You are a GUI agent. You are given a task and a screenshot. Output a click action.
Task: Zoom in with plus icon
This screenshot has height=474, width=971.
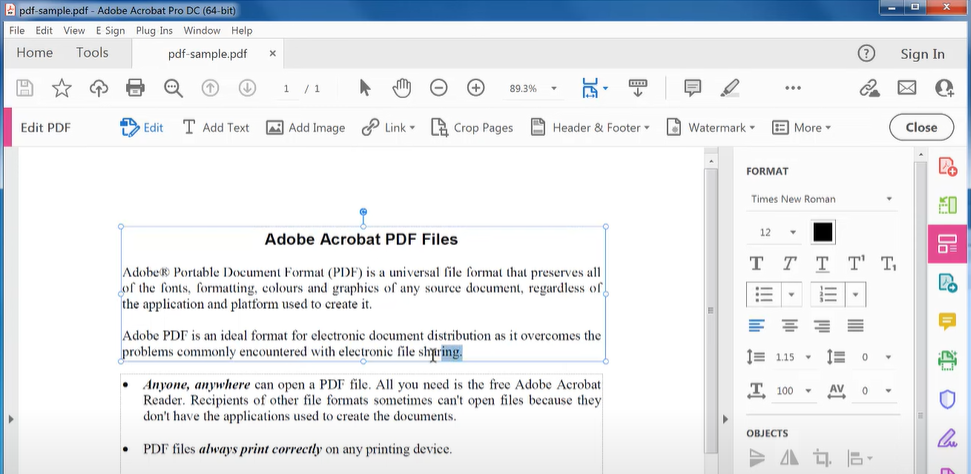pyautogui.click(x=476, y=88)
